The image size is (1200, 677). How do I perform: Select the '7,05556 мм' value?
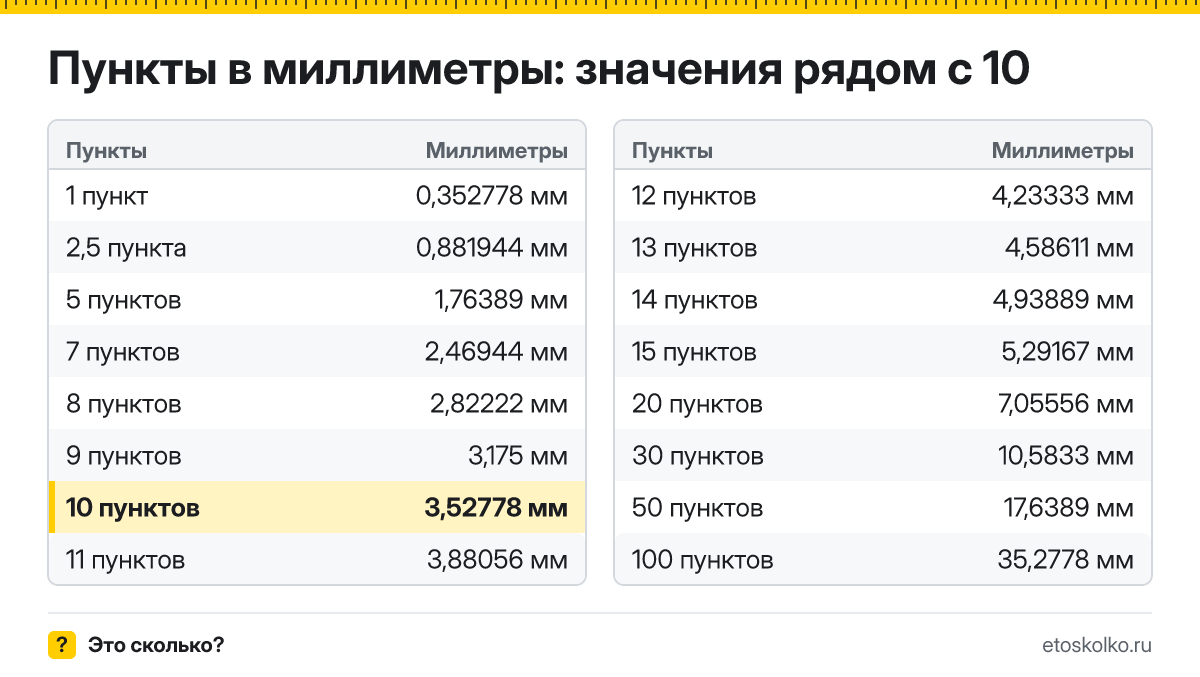(1064, 404)
